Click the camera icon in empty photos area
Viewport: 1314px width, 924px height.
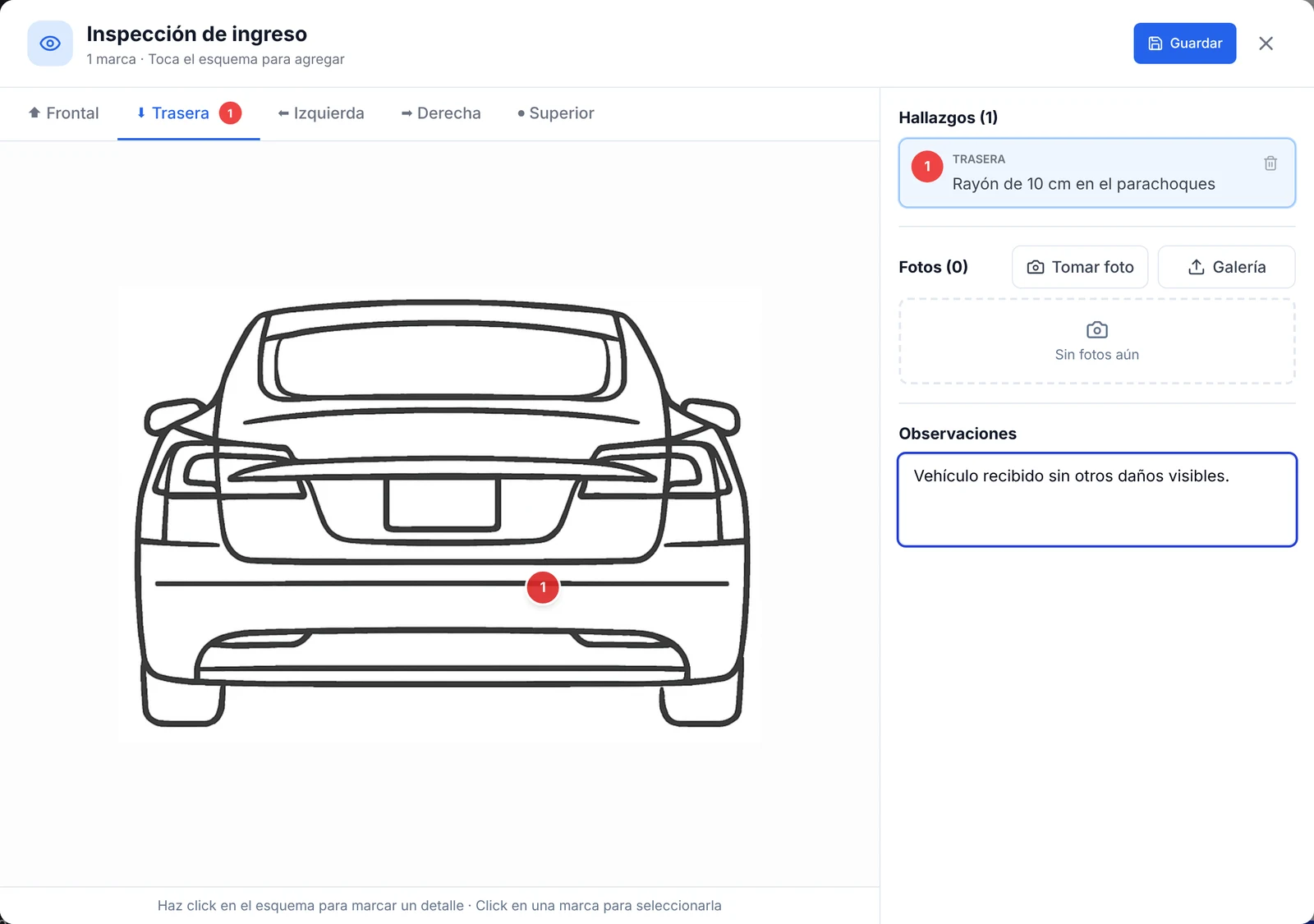click(1097, 330)
